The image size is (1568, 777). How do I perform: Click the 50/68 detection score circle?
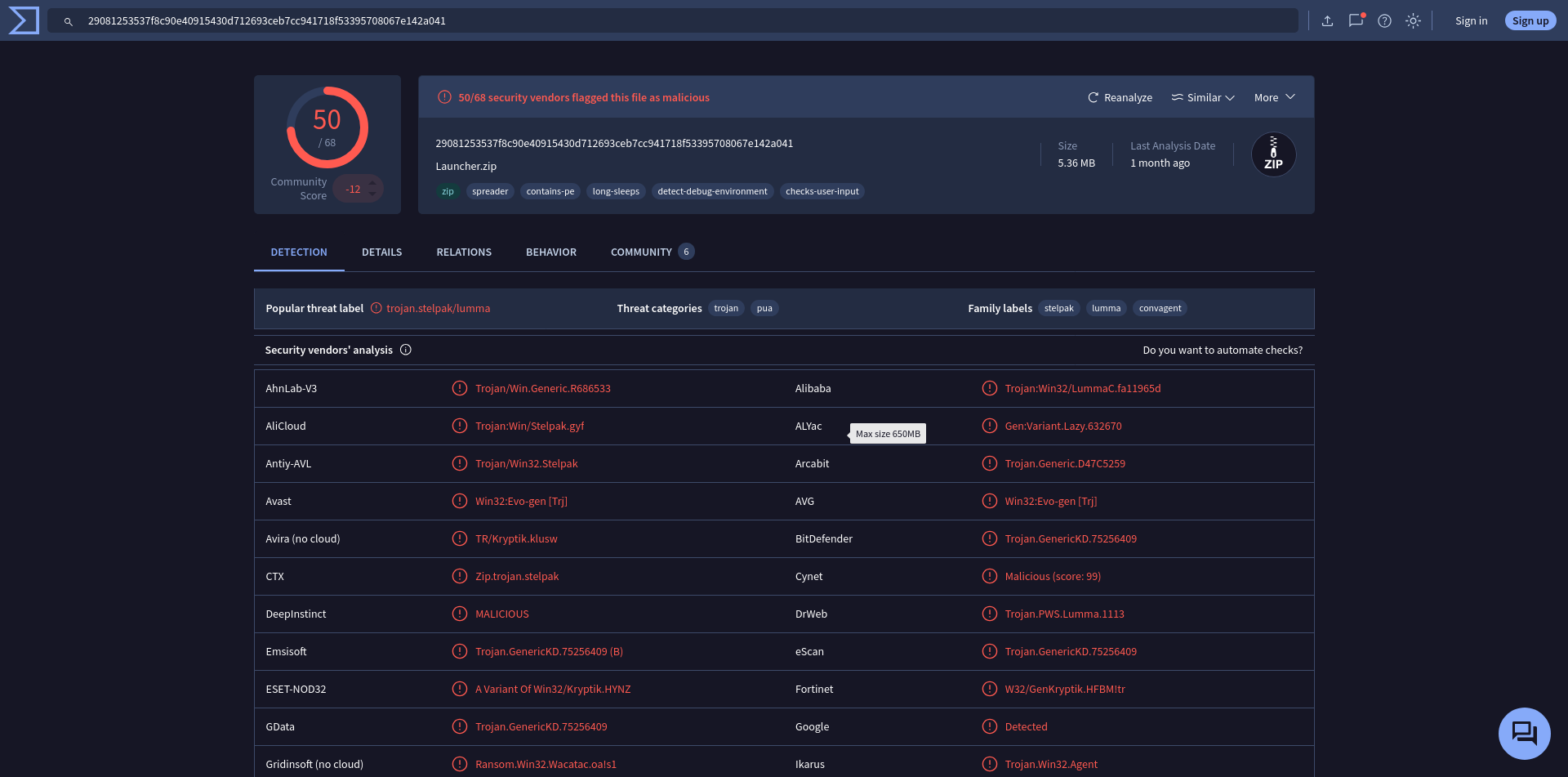[x=327, y=127]
